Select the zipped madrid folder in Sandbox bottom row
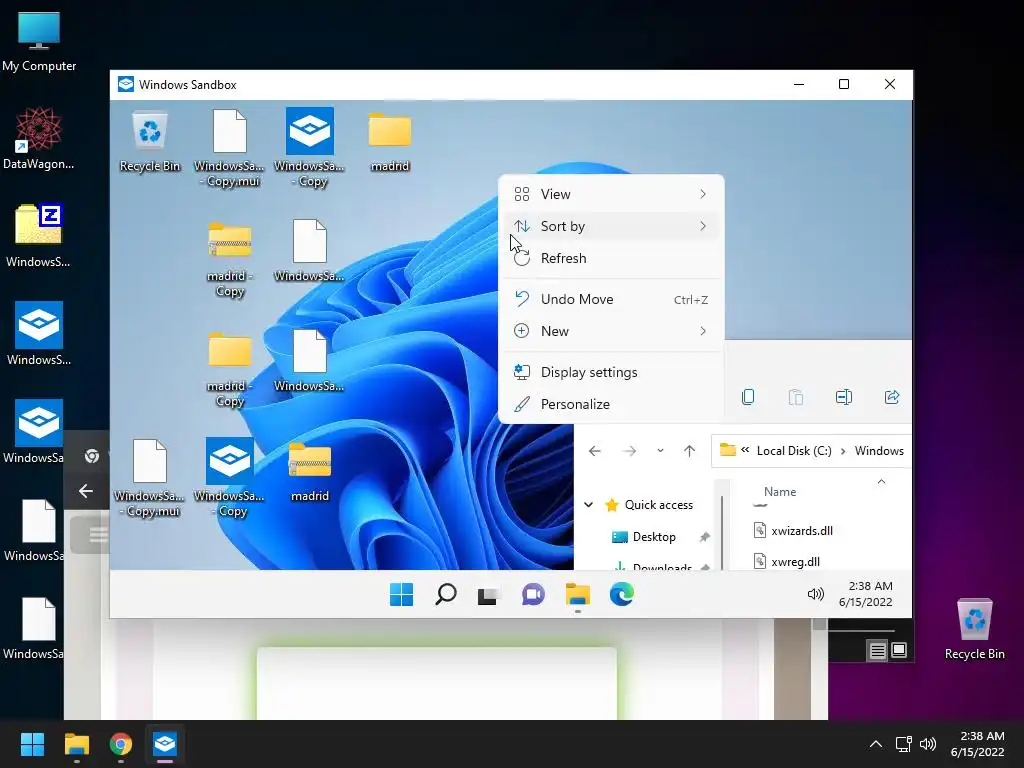The width and height of the screenshot is (1024, 768). tap(310, 472)
